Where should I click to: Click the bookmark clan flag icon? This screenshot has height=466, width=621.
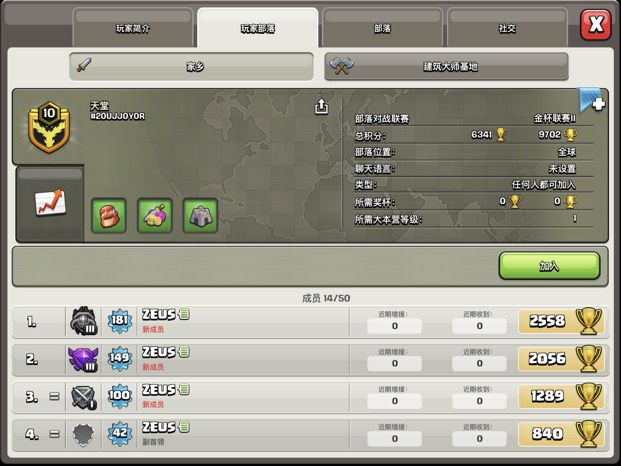[x=592, y=101]
